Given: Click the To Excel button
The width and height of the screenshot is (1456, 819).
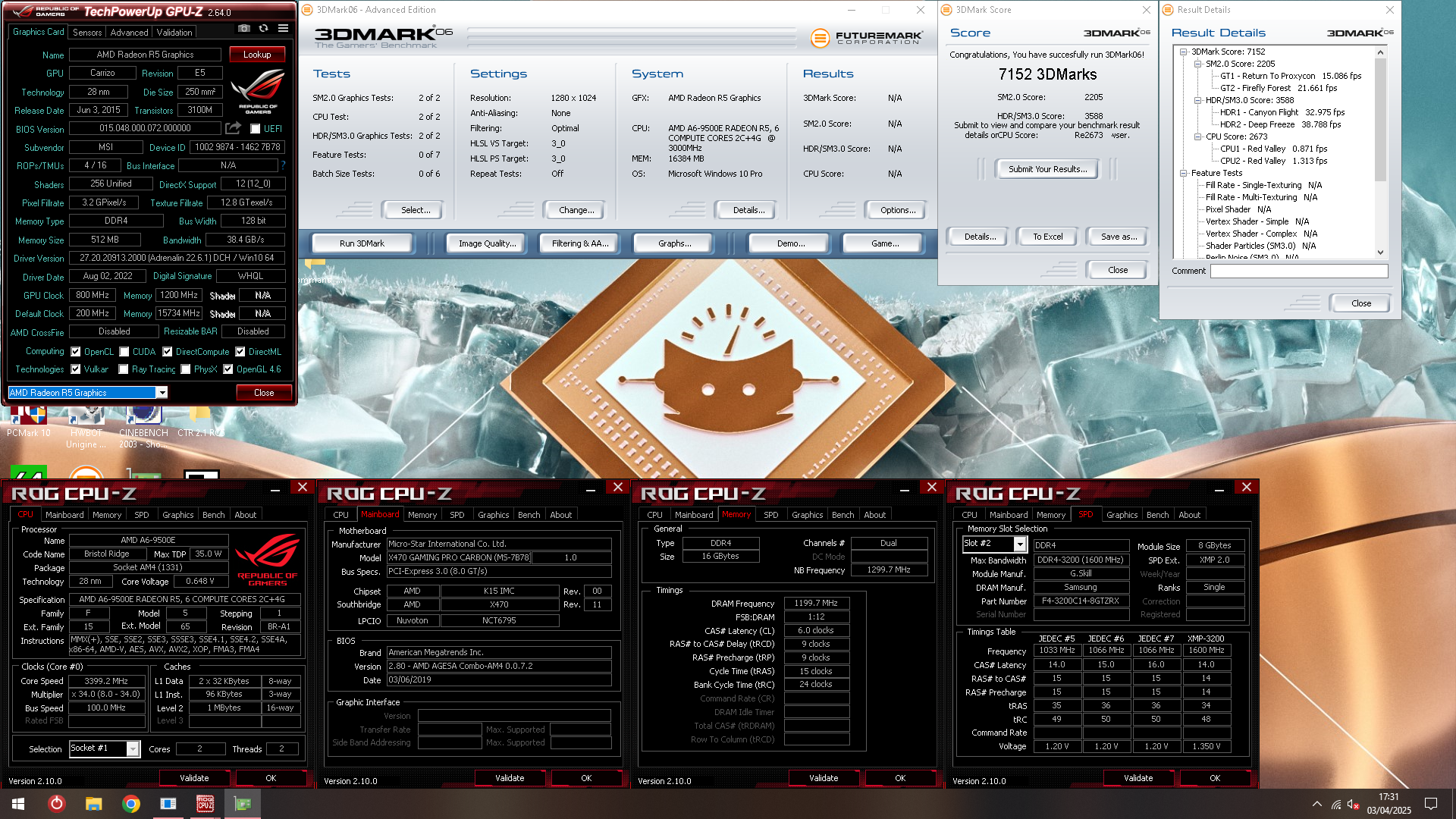Looking at the screenshot, I should pyautogui.click(x=1047, y=237).
